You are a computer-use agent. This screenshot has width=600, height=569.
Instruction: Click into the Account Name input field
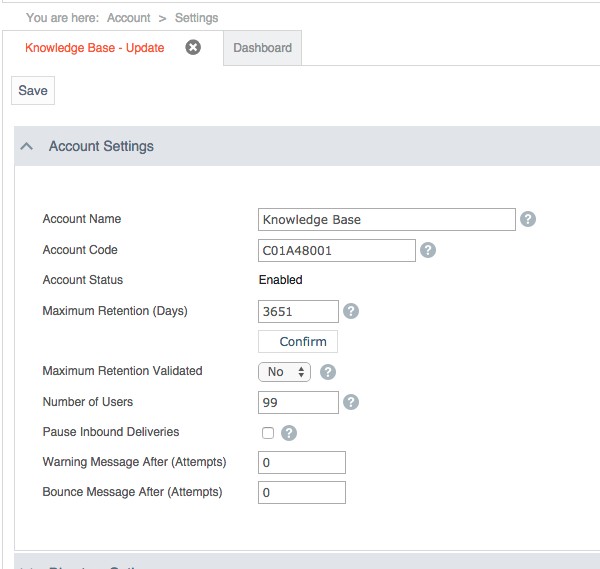click(x=387, y=219)
